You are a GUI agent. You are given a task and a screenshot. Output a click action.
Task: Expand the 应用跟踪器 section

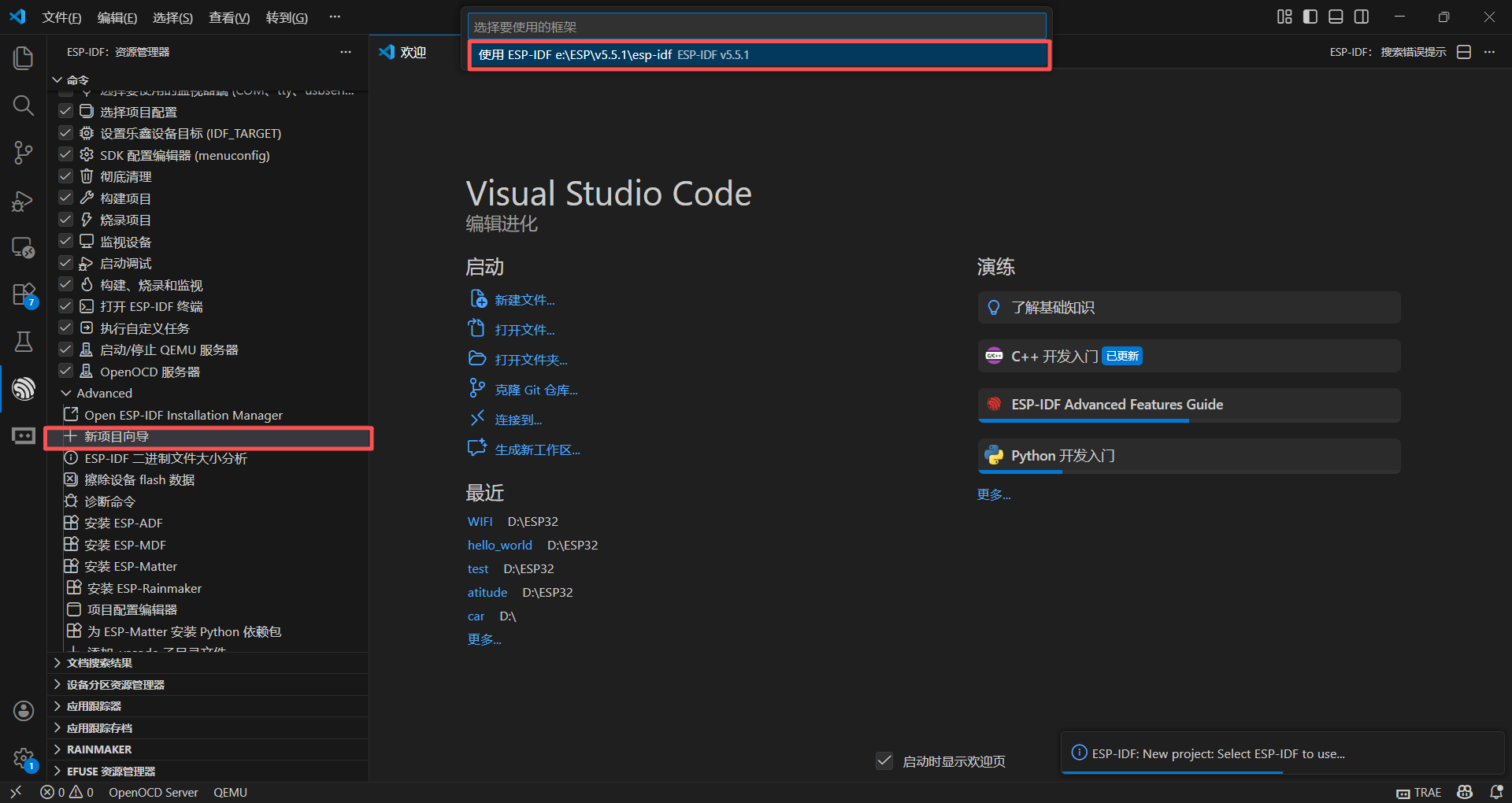(x=209, y=706)
